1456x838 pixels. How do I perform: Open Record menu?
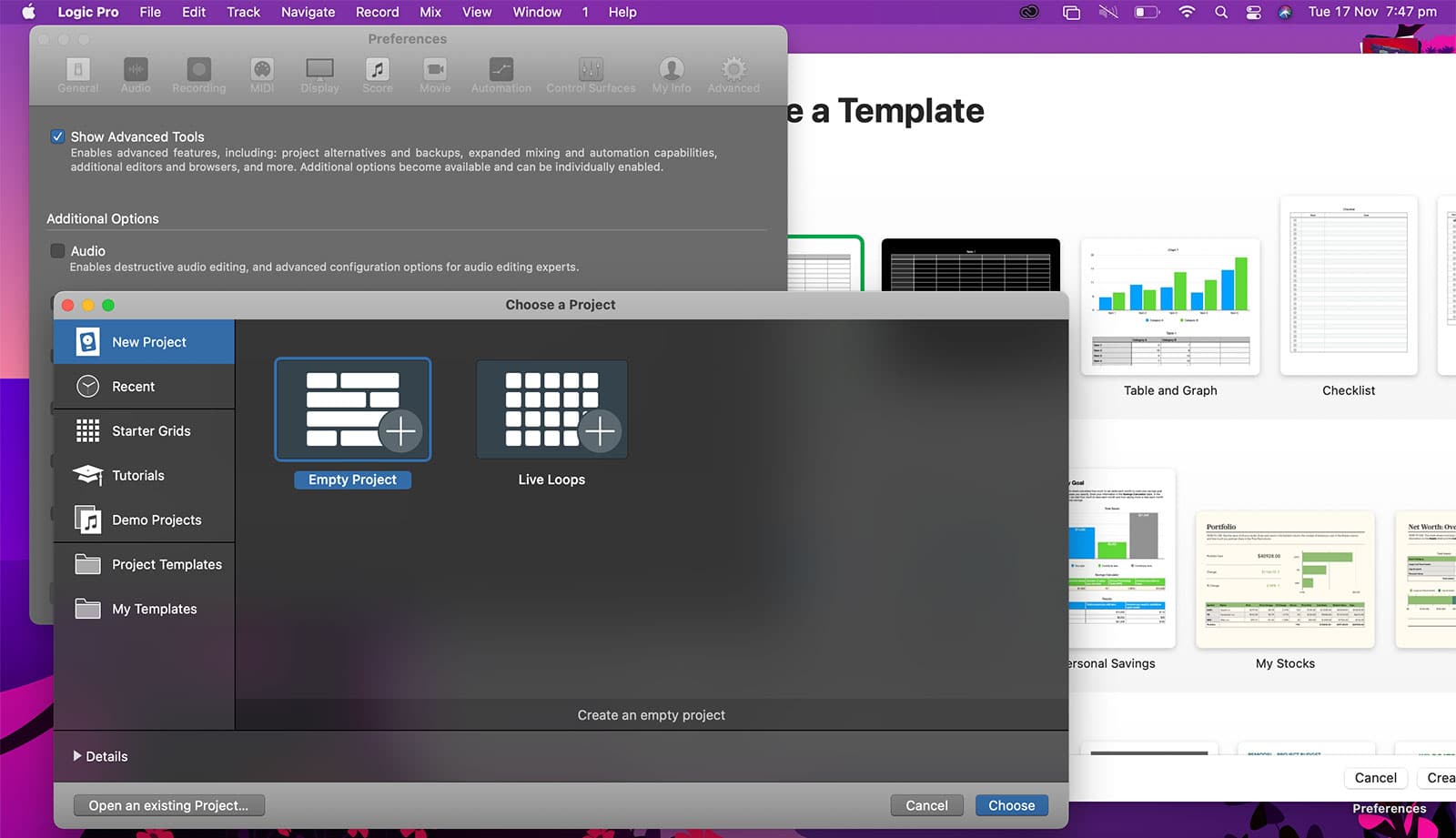(377, 12)
